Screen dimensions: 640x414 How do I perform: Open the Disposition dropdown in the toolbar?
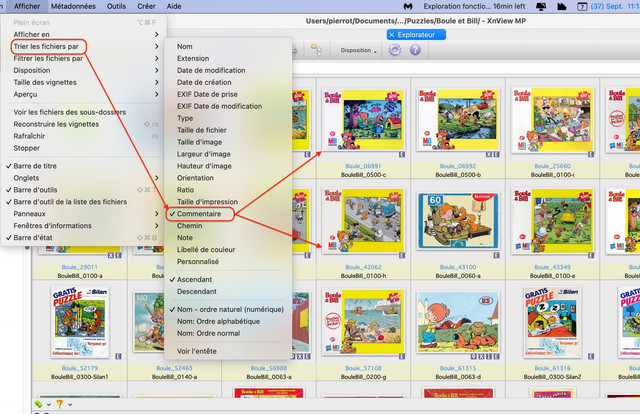click(x=358, y=50)
